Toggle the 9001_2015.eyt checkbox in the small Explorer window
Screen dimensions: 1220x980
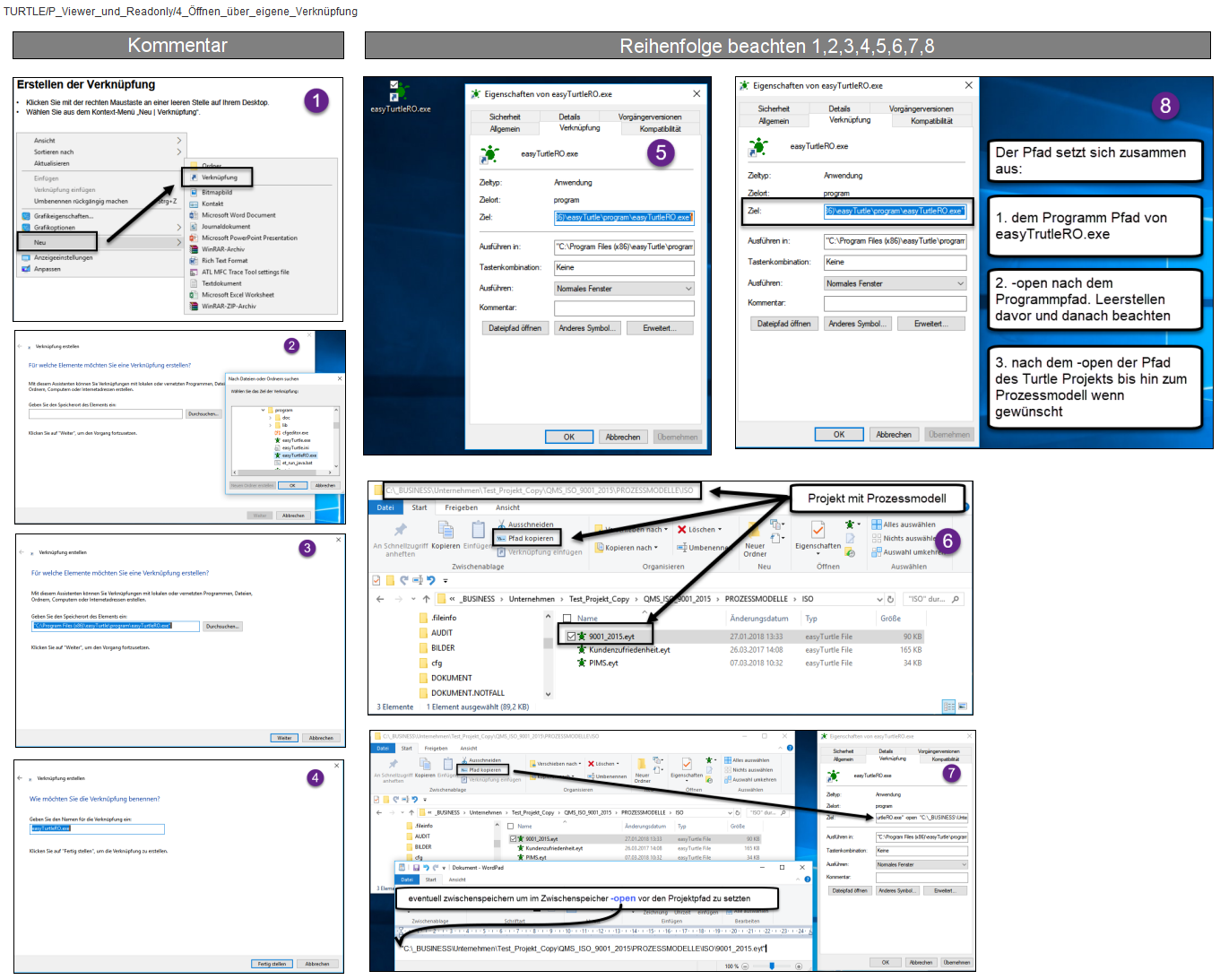pos(514,839)
